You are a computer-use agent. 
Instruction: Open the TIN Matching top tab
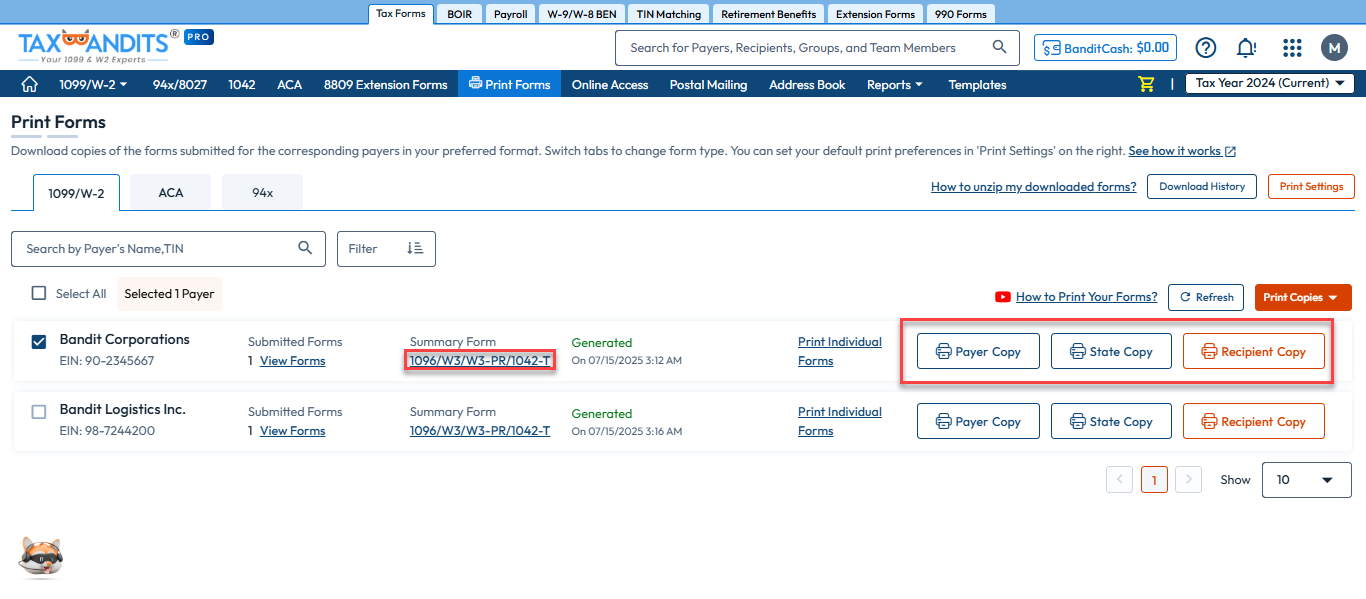[x=669, y=14]
